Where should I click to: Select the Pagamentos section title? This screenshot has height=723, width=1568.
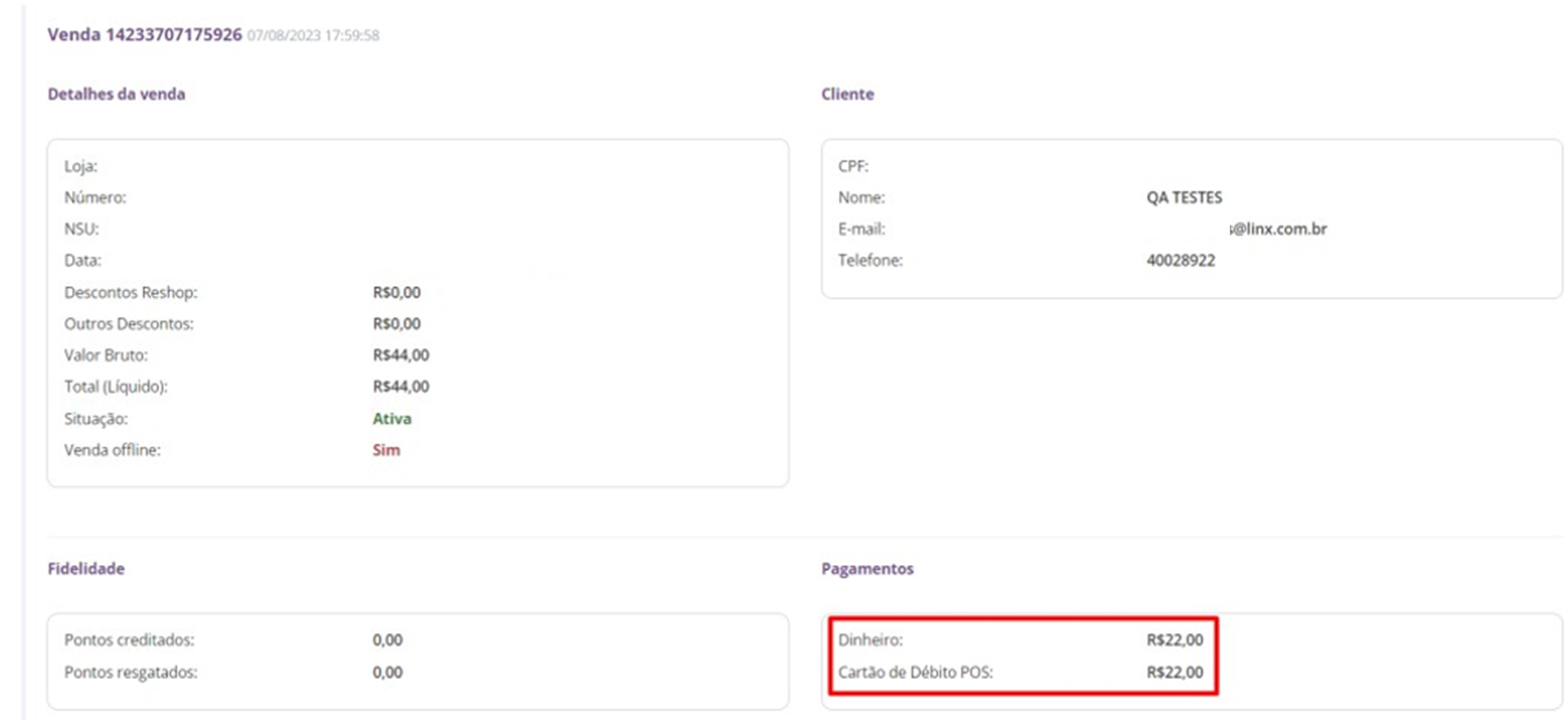pyautogui.click(x=867, y=568)
